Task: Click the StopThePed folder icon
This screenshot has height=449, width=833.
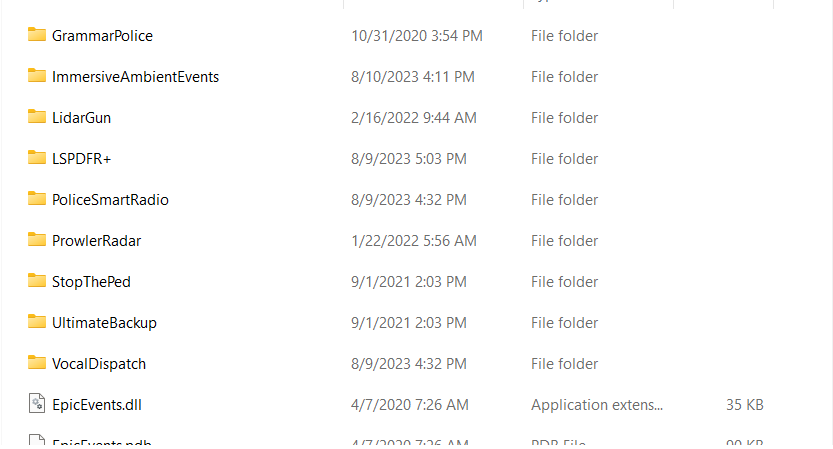Action: (x=37, y=281)
